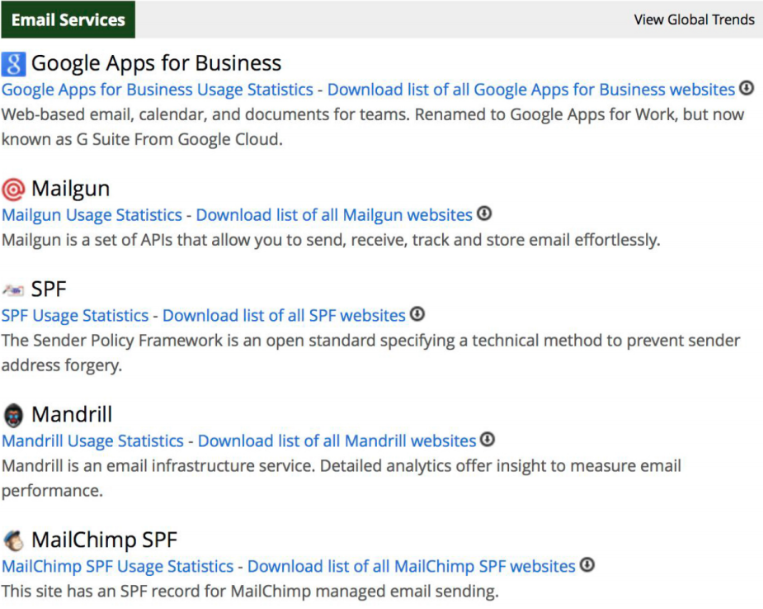This screenshot has height=609, width=763.
Task: Click the Google Apps for Business logo icon
Action: point(13,64)
